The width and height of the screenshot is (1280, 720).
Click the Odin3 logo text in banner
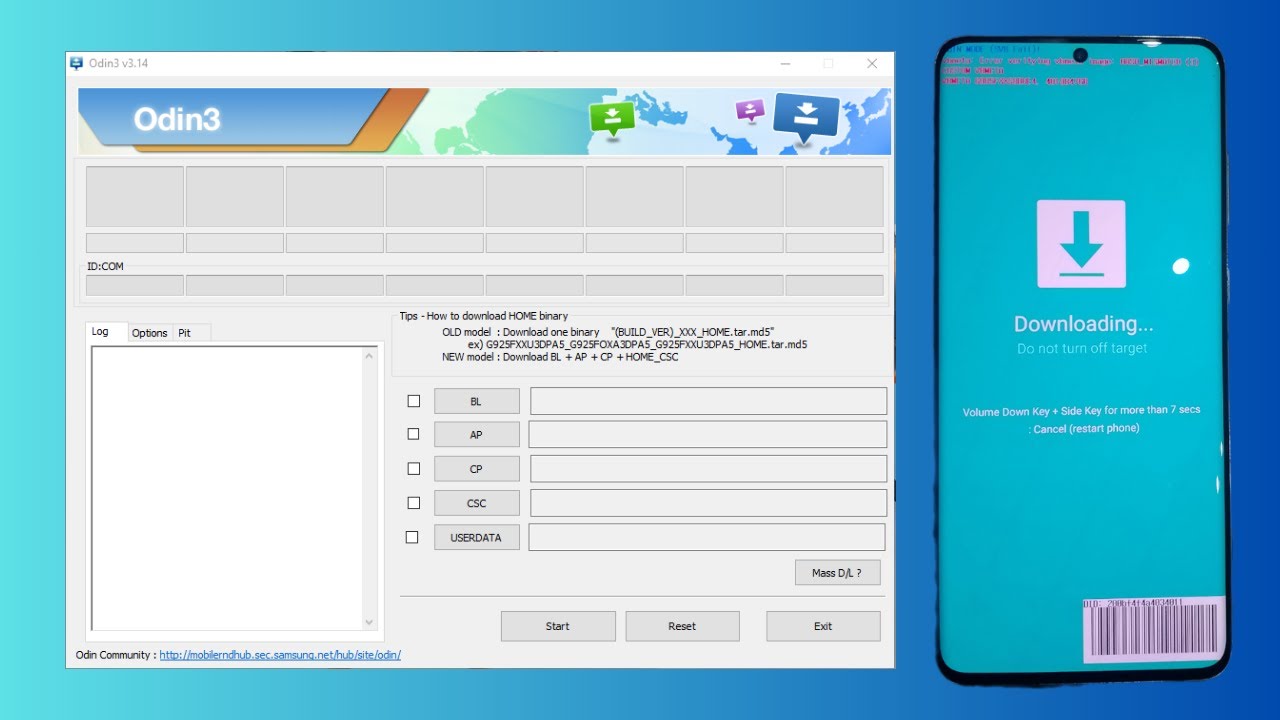(x=177, y=120)
